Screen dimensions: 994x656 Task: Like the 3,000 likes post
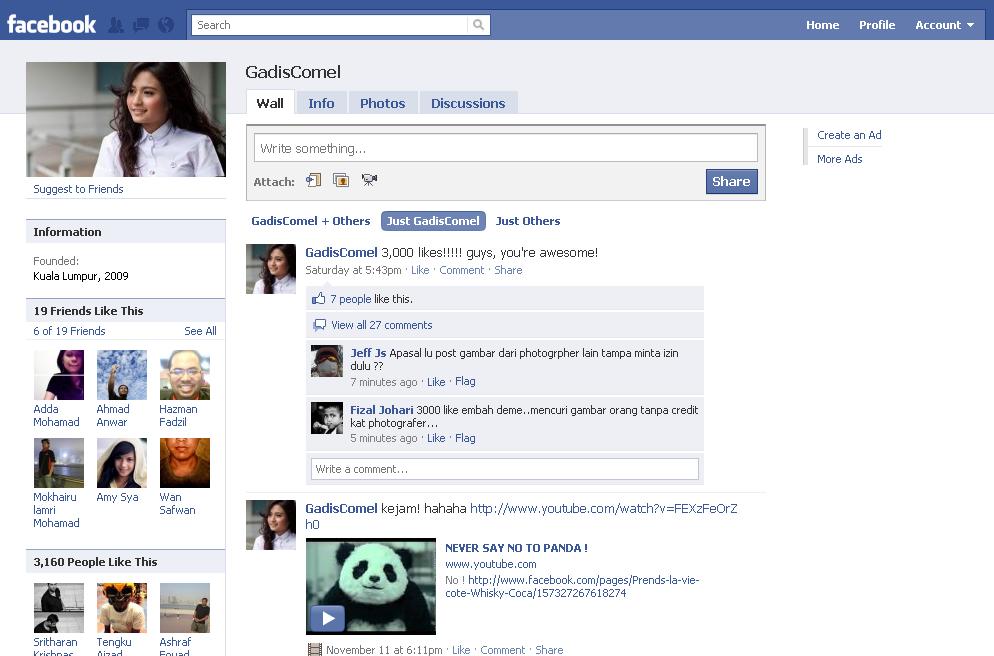coord(420,270)
